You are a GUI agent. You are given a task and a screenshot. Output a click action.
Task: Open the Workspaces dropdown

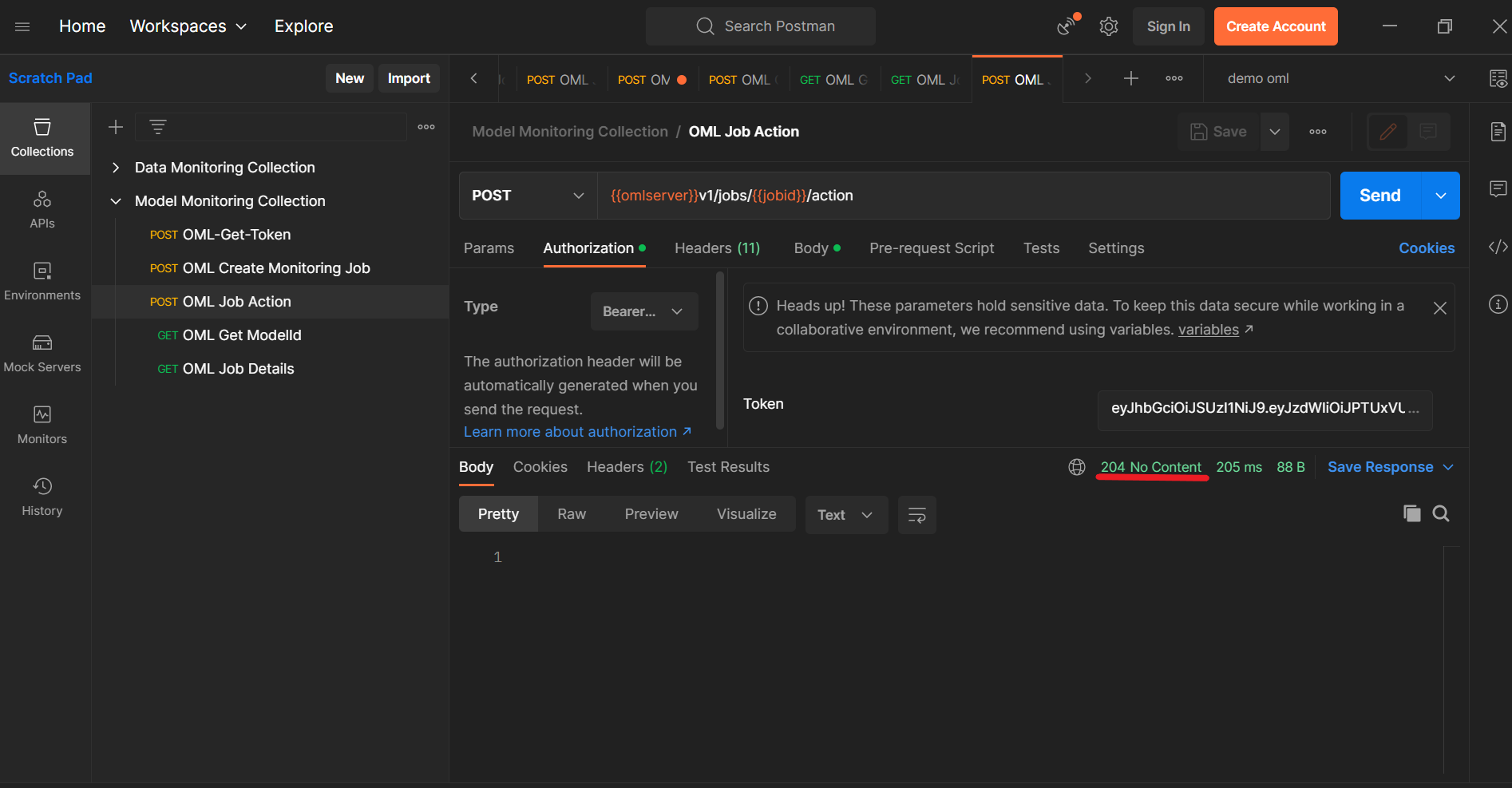(188, 26)
